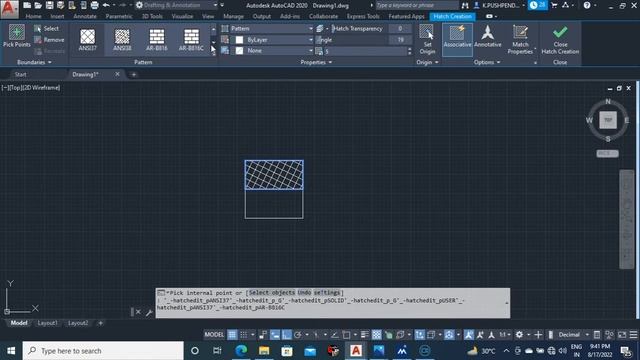Image resolution: width=640 pixels, height=360 pixels.
Task: Click Match Properties in Options panel
Action: tap(520, 39)
